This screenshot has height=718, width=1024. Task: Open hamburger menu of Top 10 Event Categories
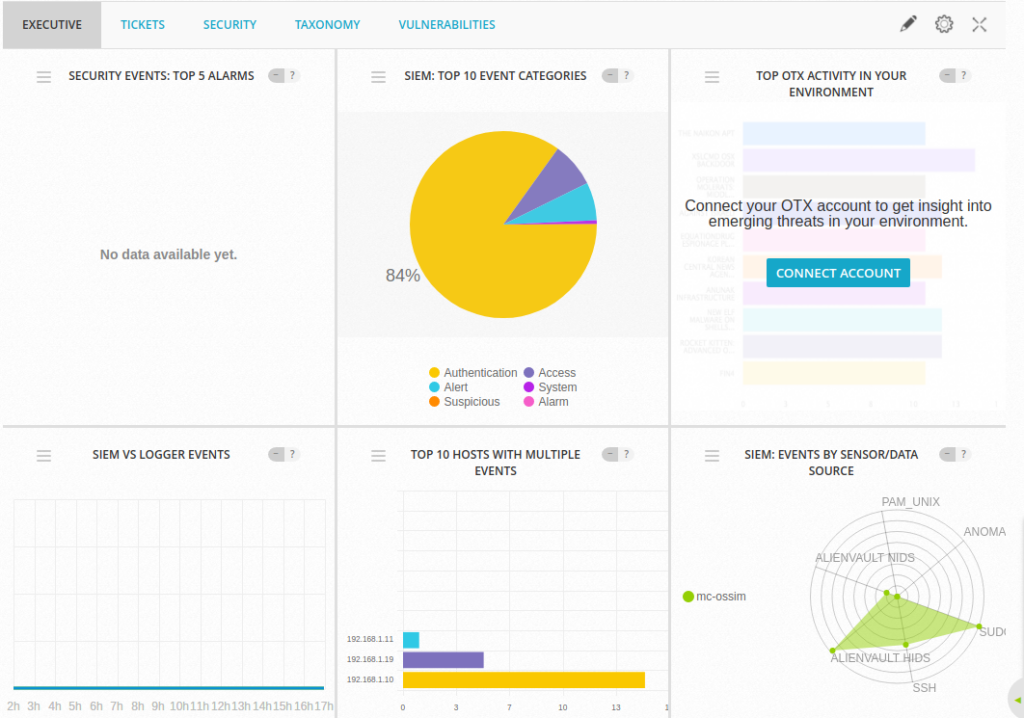coord(378,76)
